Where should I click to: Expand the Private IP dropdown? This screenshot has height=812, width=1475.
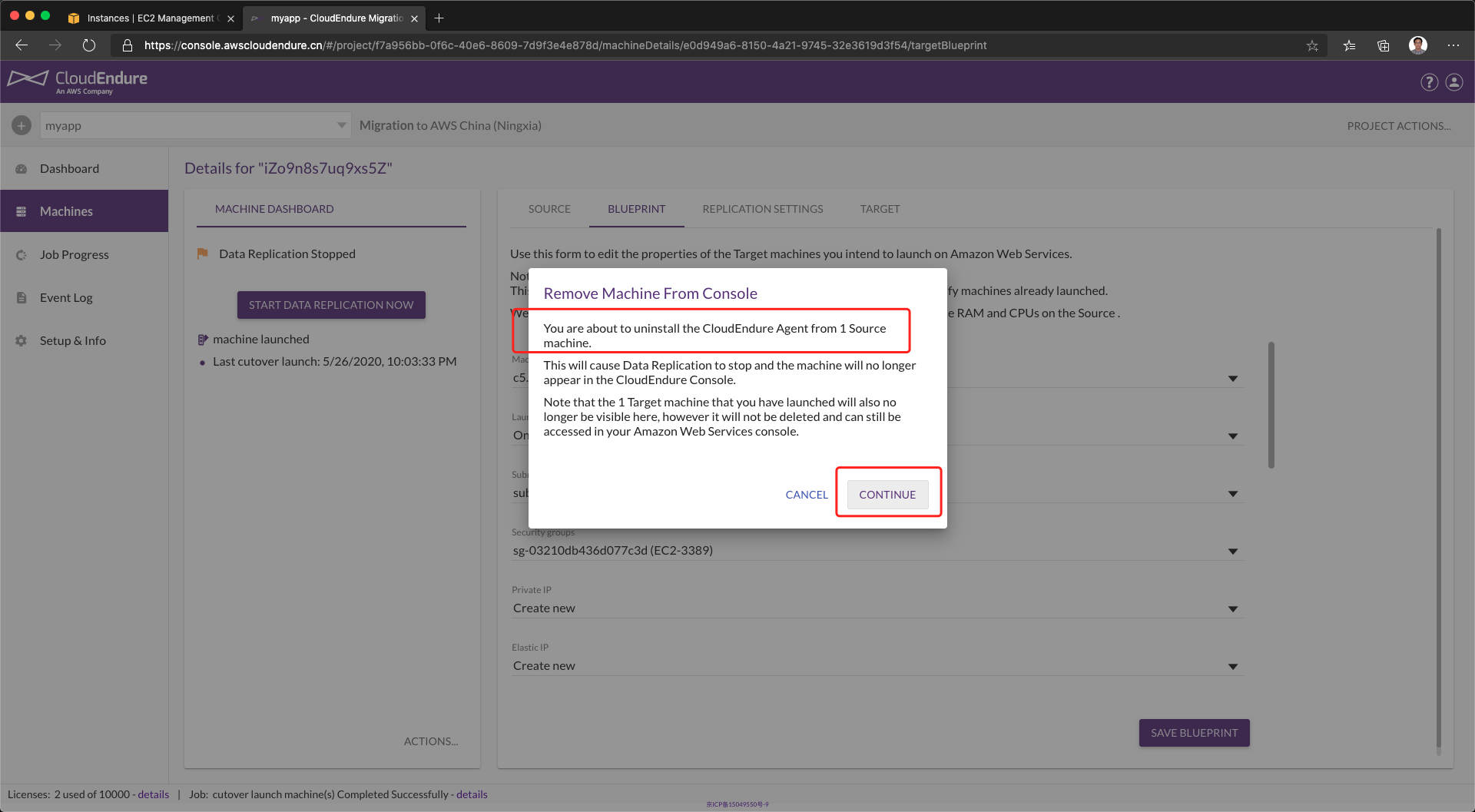click(1232, 608)
